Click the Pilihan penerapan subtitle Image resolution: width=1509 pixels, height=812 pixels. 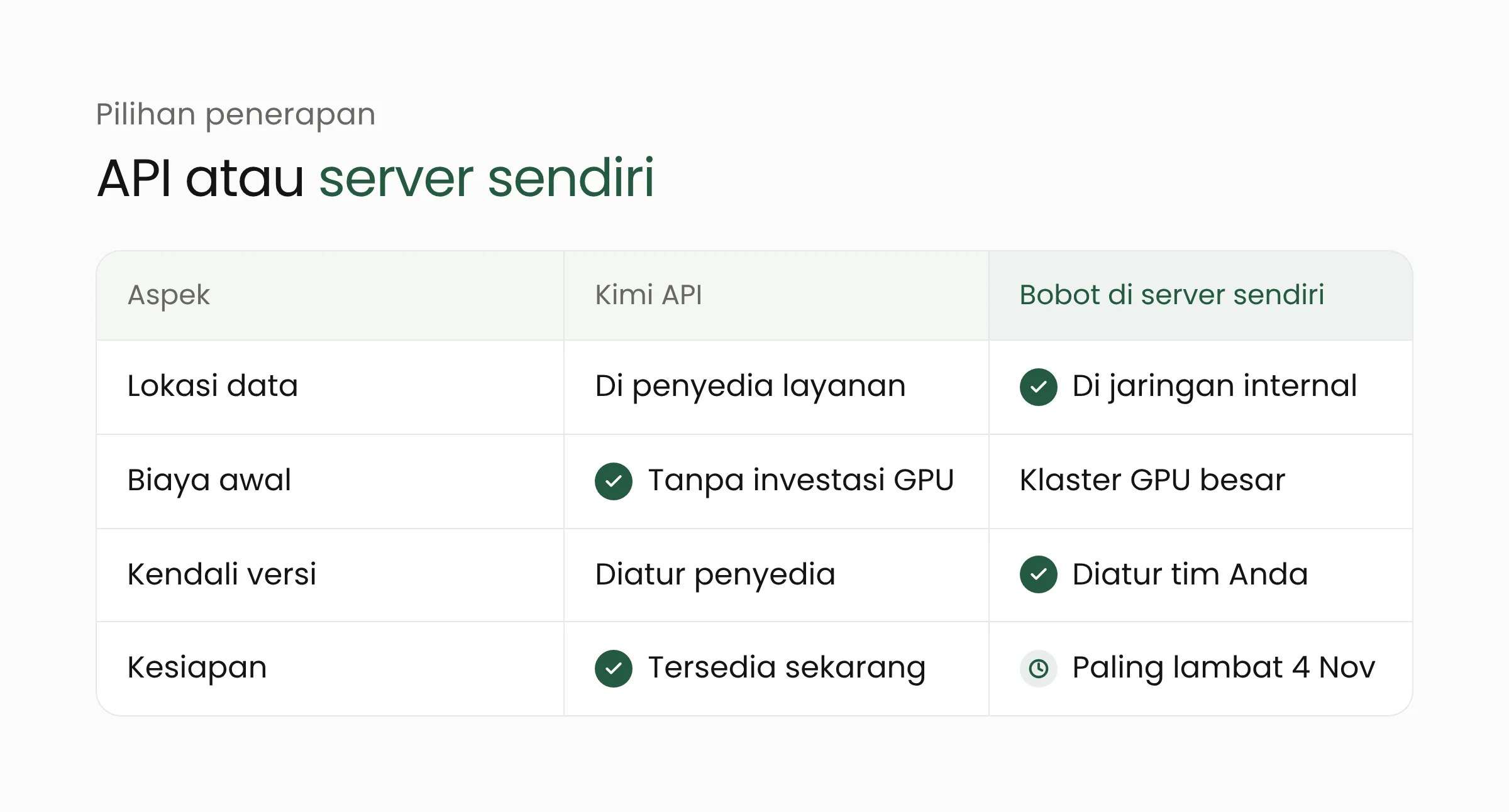pyautogui.click(x=236, y=116)
